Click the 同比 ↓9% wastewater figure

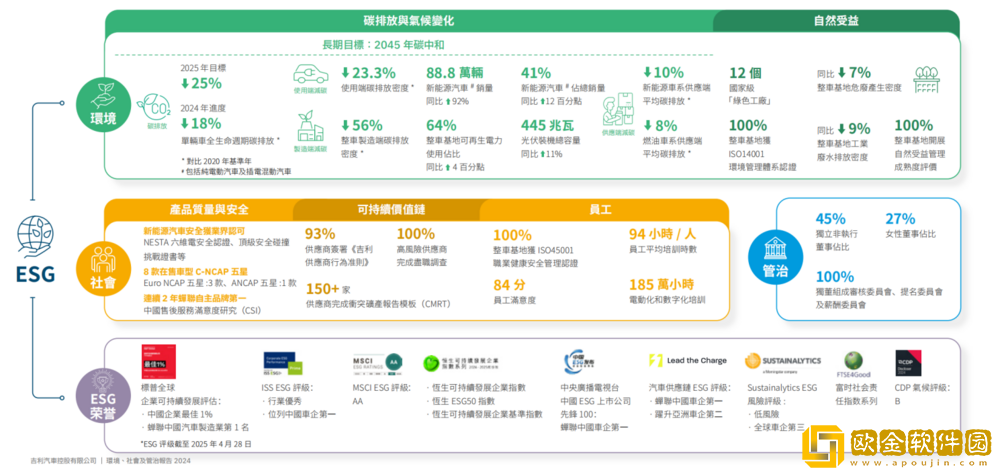[x=844, y=128]
